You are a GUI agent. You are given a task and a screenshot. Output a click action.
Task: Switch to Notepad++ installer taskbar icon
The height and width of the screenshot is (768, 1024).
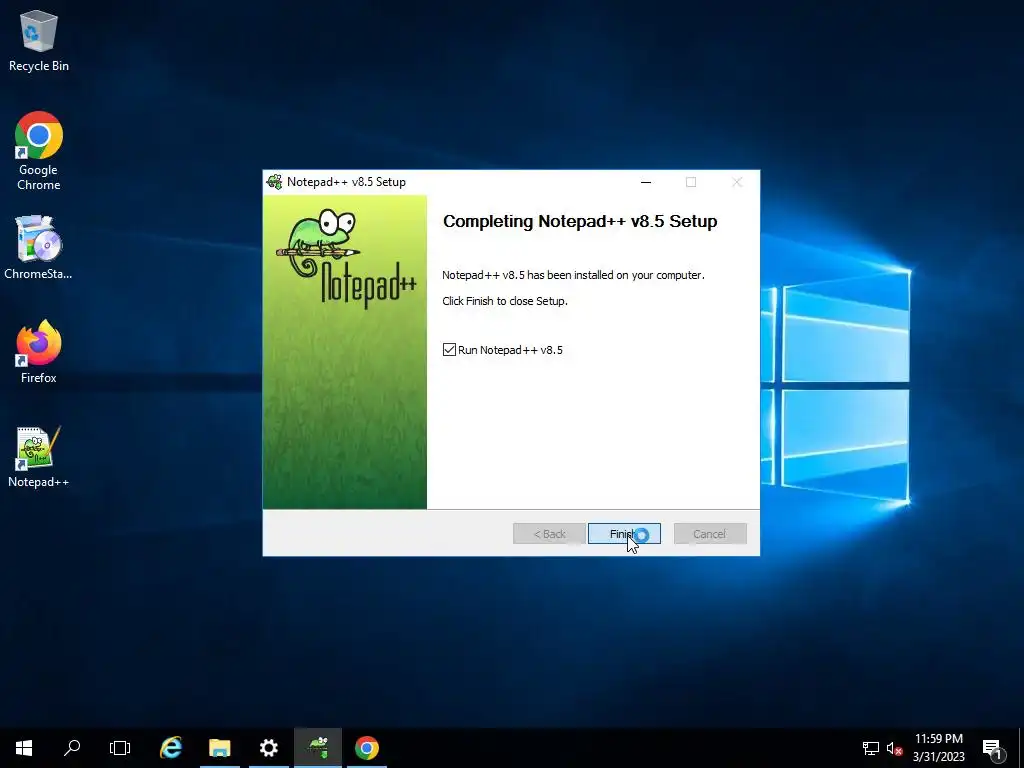pos(318,748)
